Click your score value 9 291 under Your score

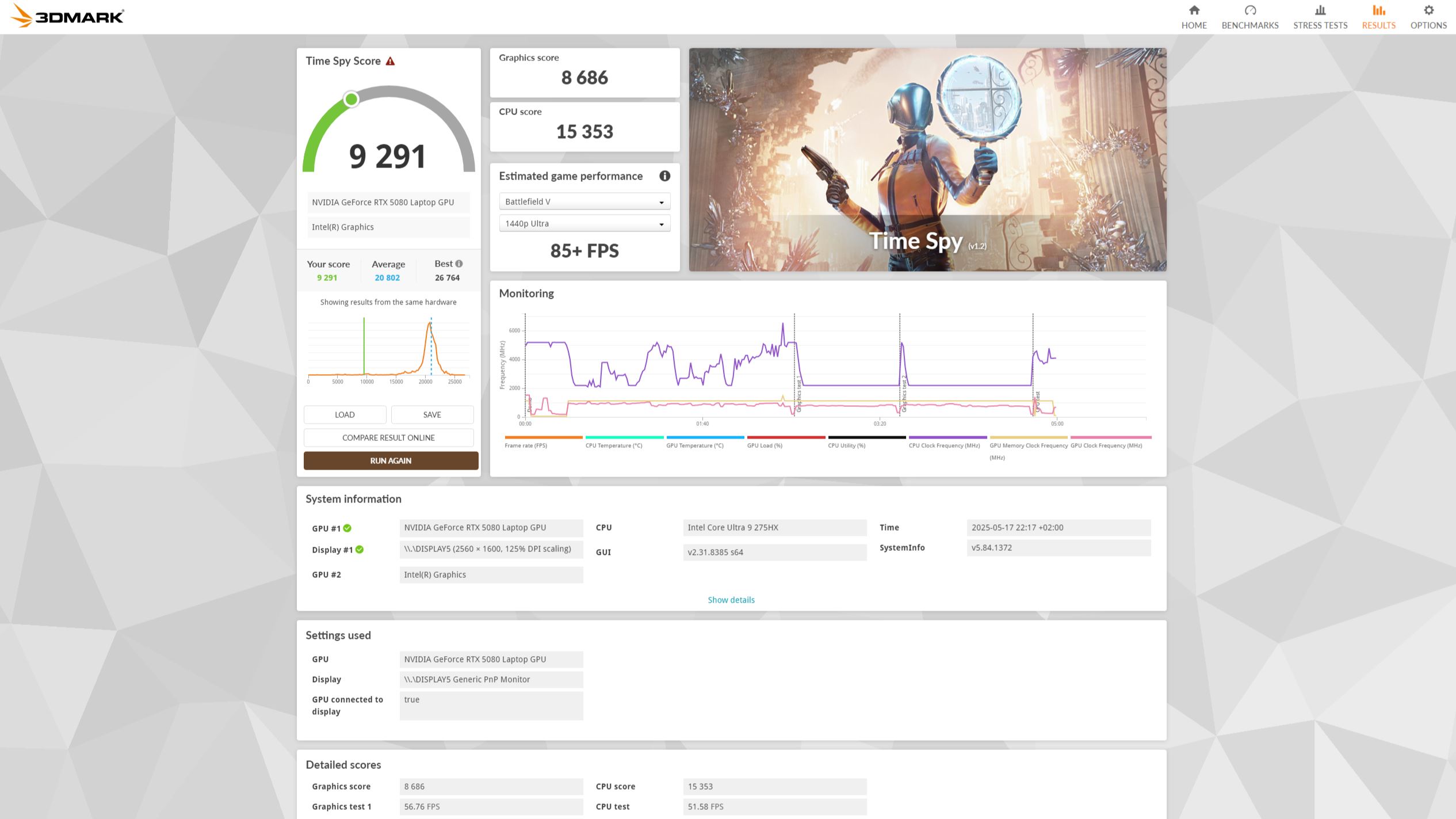point(327,278)
